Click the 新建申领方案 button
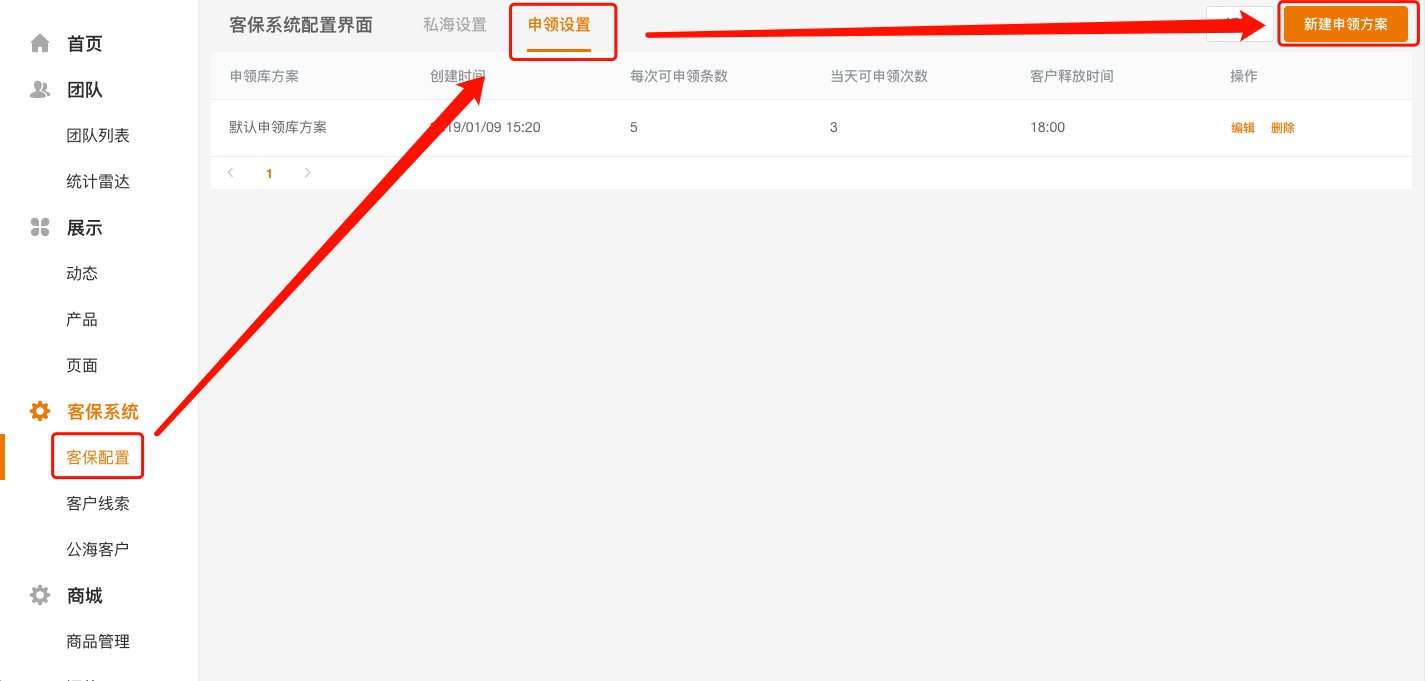Viewport: 1425px width, 681px height. point(1346,24)
